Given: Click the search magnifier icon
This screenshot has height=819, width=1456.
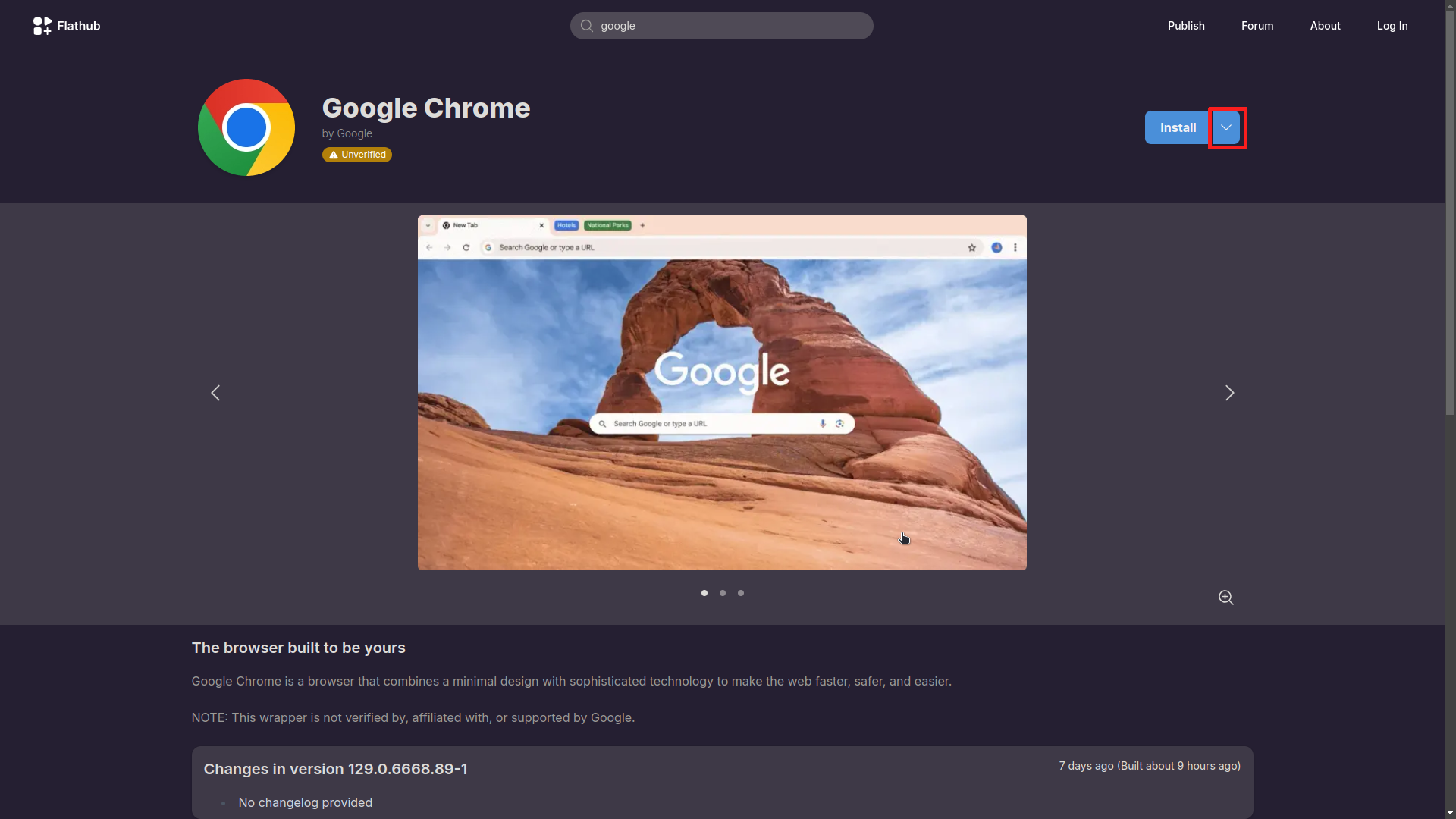Looking at the screenshot, I should pos(587,25).
